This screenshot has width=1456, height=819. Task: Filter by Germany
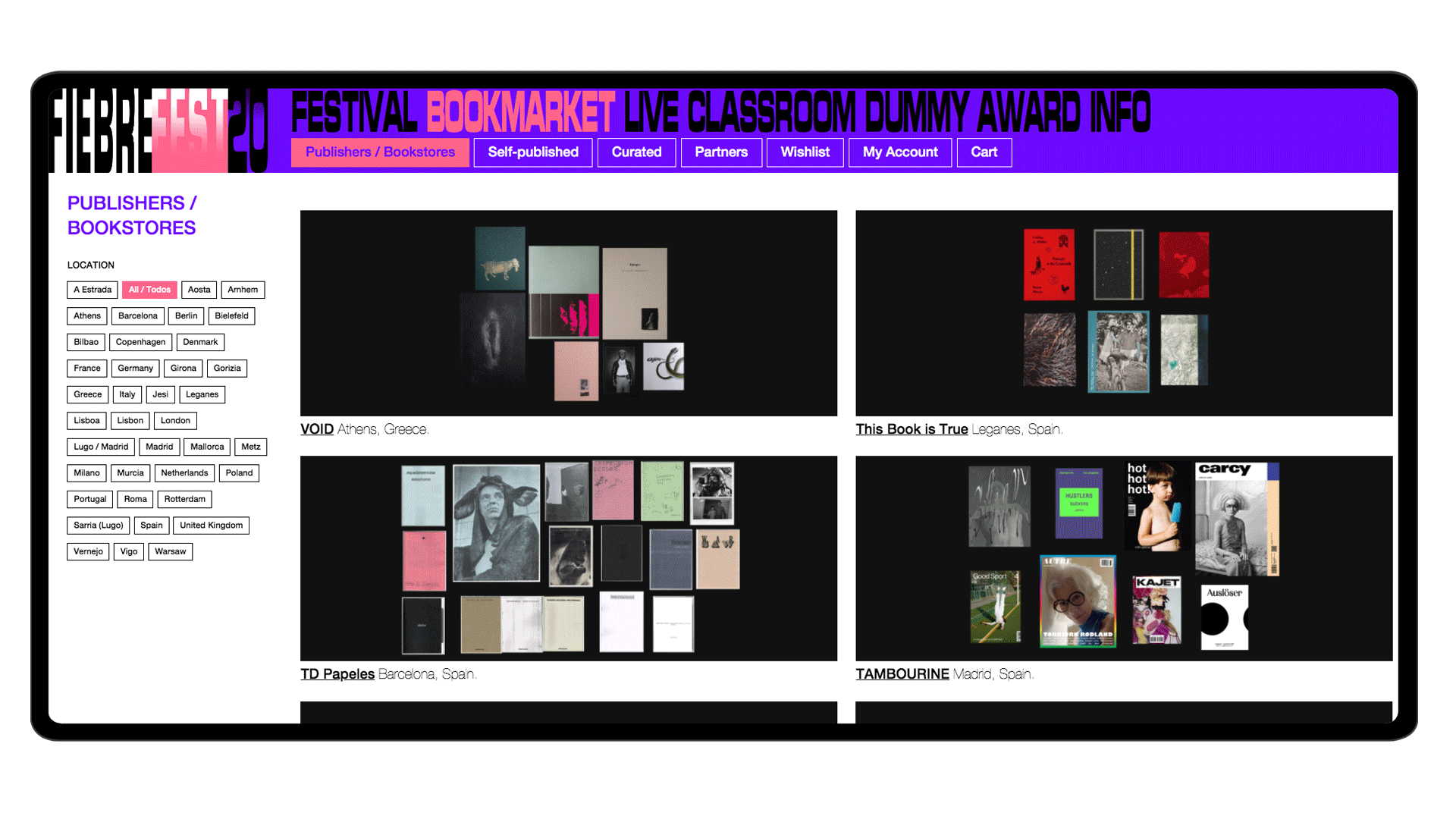coord(136,369)
